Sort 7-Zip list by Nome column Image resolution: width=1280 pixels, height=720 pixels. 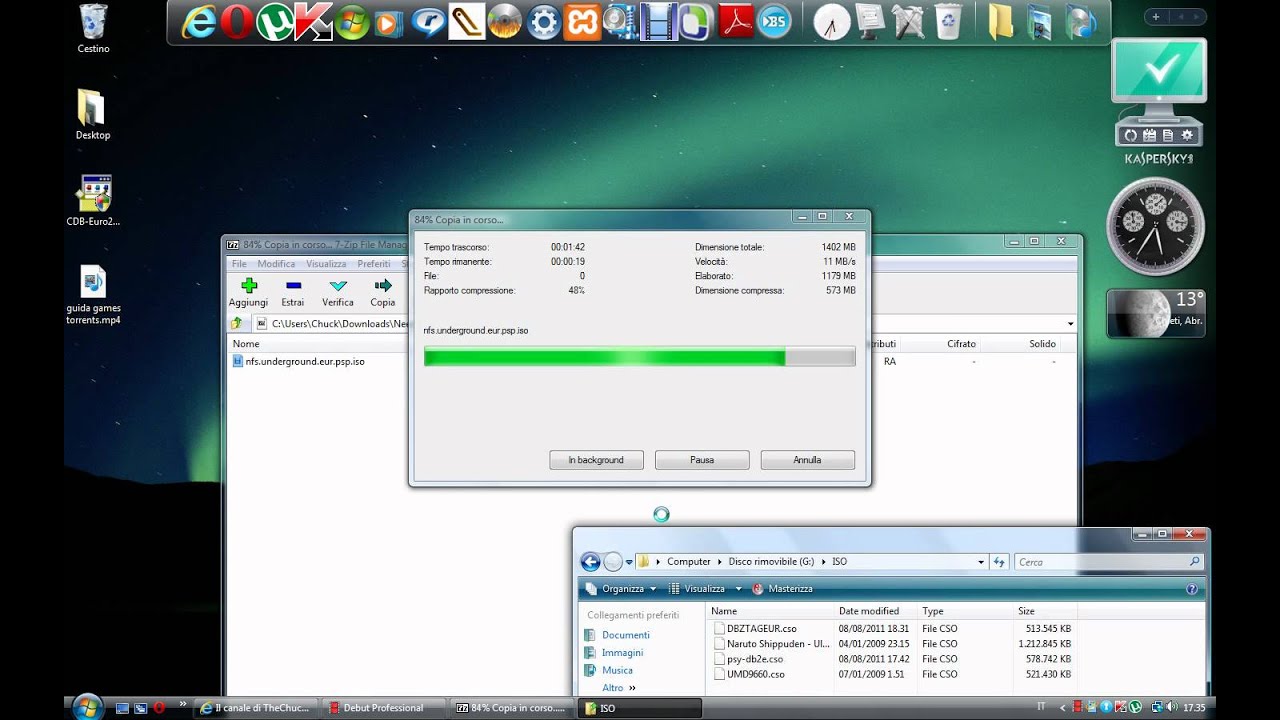coord(246,344)
